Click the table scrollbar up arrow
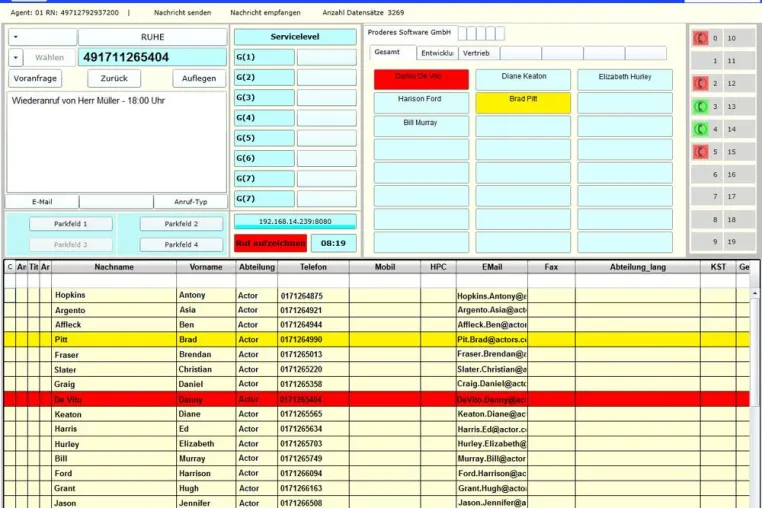The width and height of the screenshot is (762, 508). tap(755, 294)
